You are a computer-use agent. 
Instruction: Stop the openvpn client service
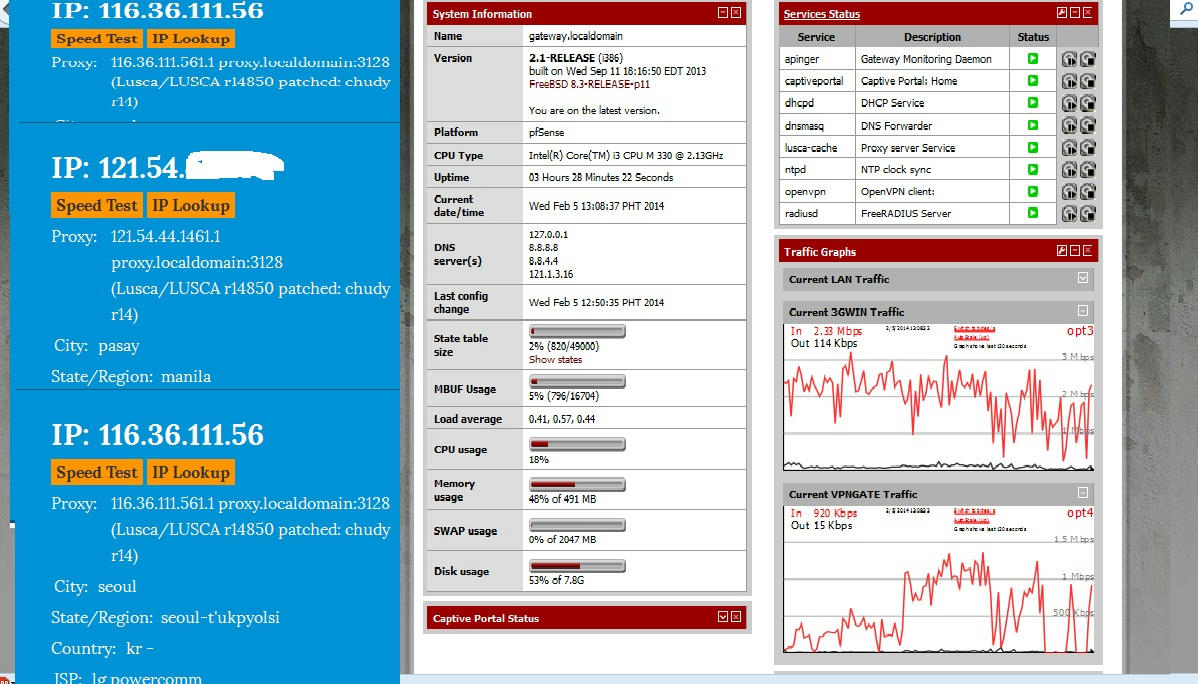(x=1087, y=192)
